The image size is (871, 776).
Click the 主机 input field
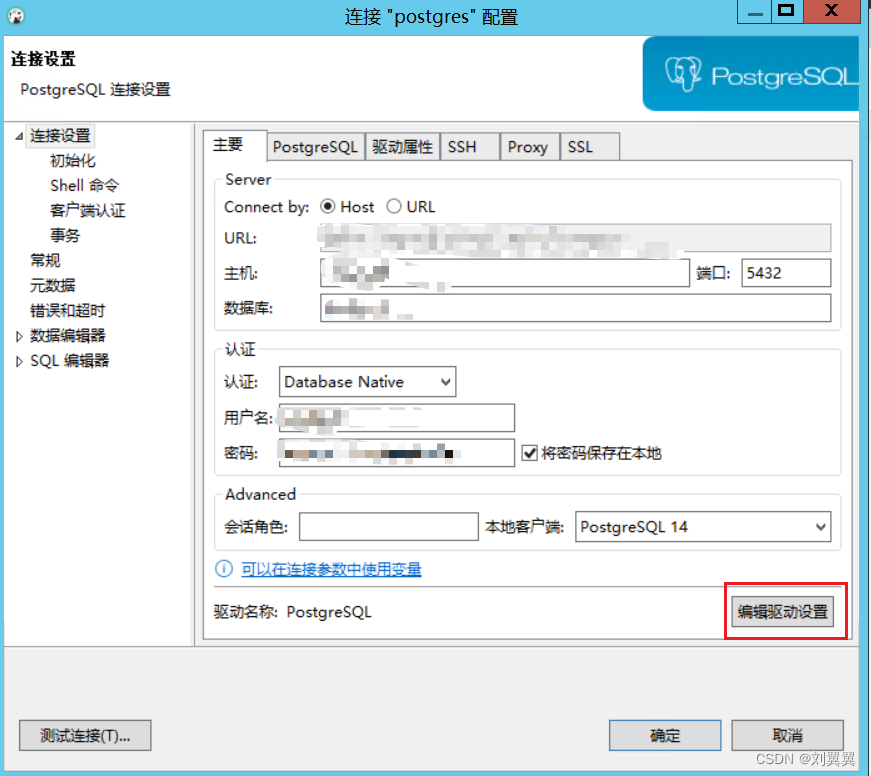pyautogui.click(x=505, y=273)
